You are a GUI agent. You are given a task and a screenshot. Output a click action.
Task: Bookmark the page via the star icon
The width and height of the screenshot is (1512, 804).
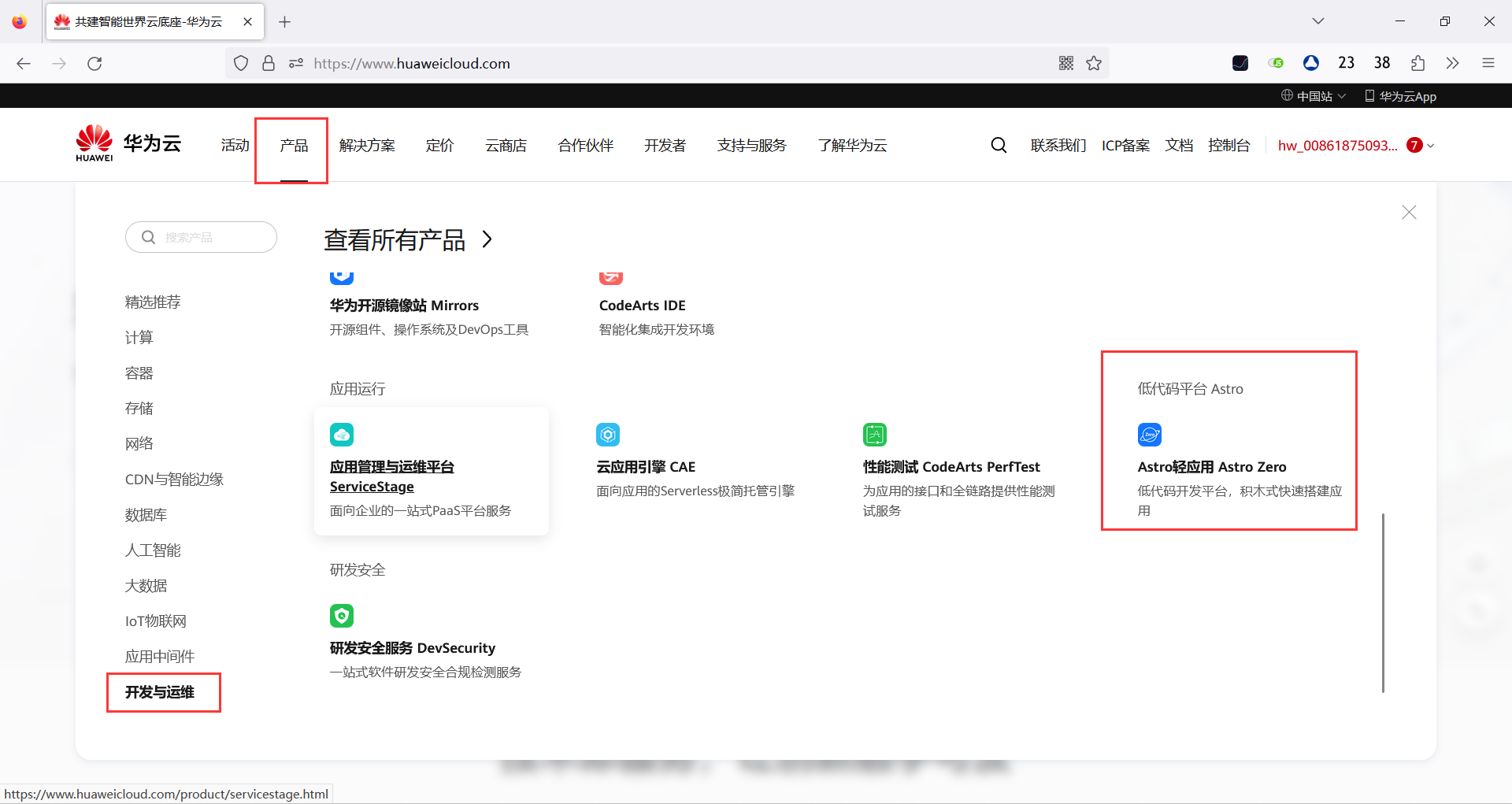[1093, 63]
